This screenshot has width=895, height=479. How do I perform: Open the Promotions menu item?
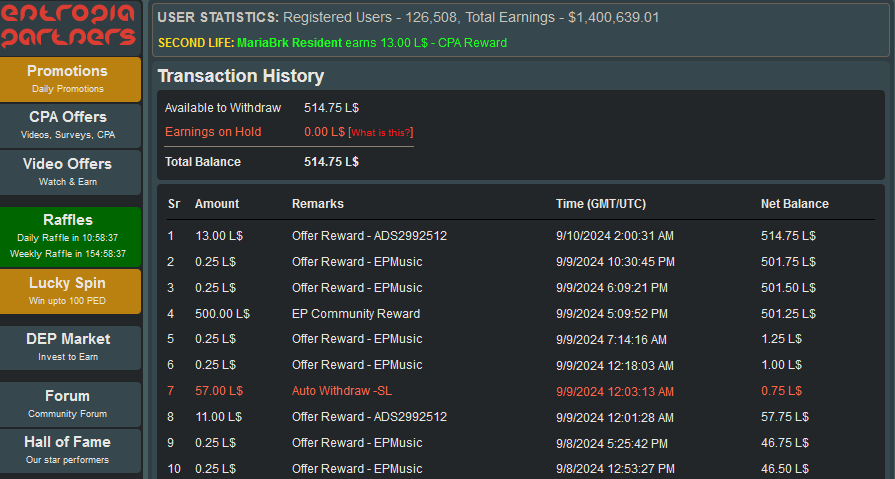click(x=70, y=79)
